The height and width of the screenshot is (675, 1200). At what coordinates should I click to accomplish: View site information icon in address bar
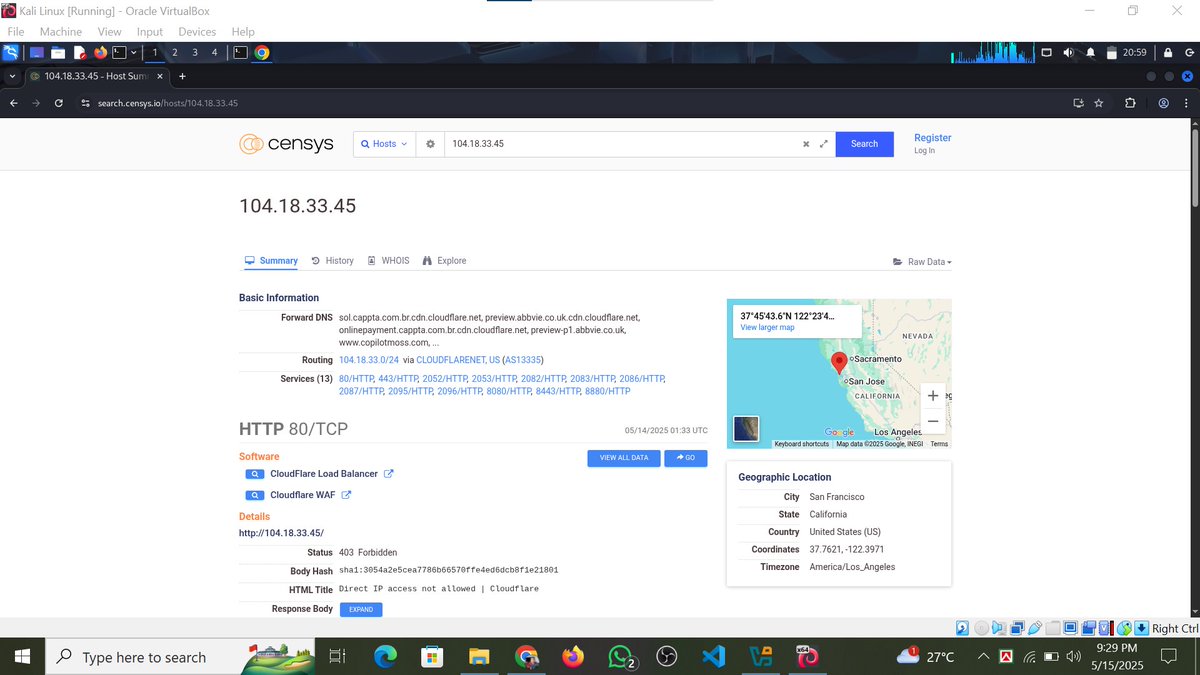pyautogui.click(x=86, y=103)
